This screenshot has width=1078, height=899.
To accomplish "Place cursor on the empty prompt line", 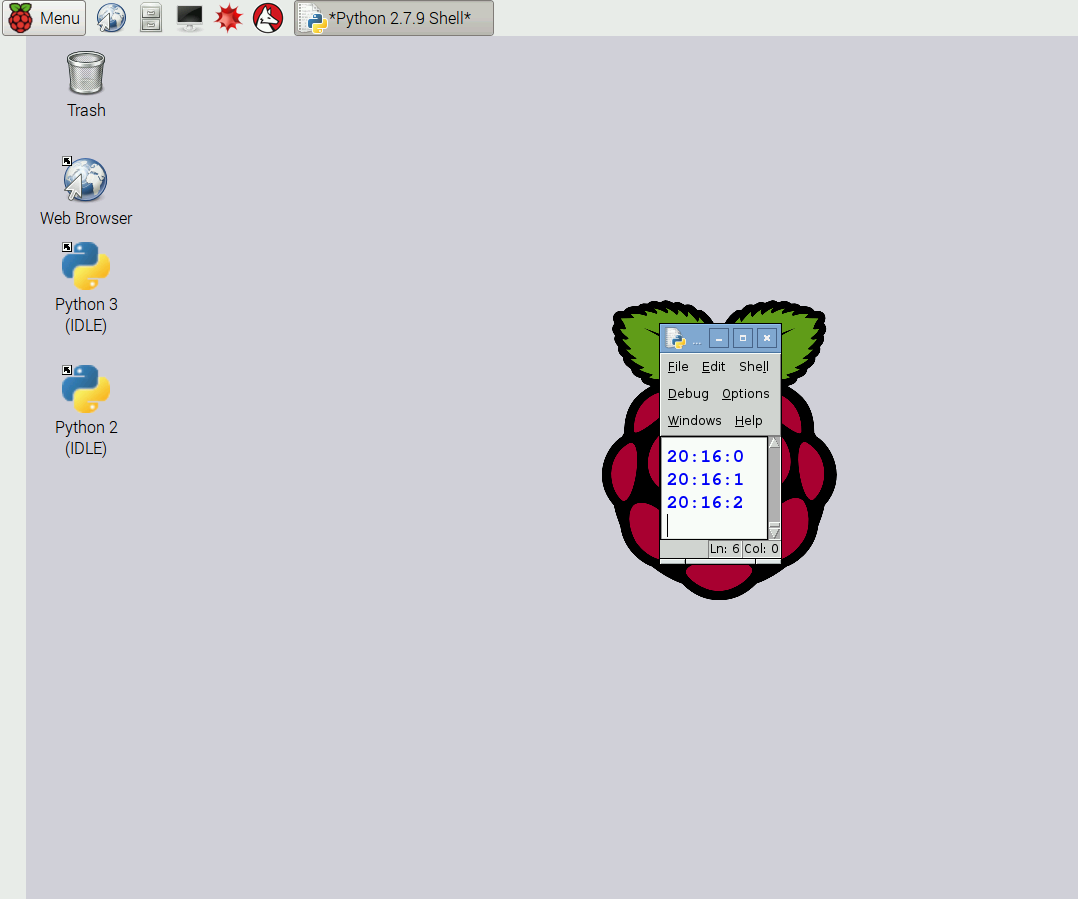I will (x=714, y=526).
